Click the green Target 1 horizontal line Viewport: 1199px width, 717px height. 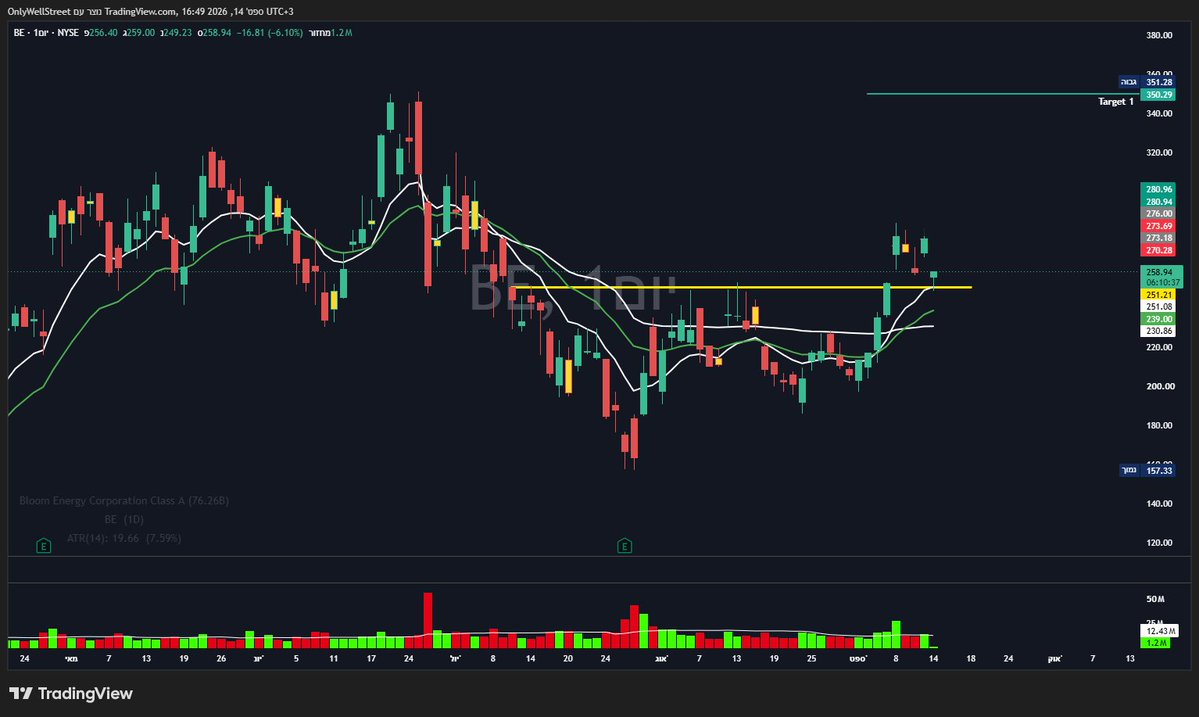coord(1002,94)
